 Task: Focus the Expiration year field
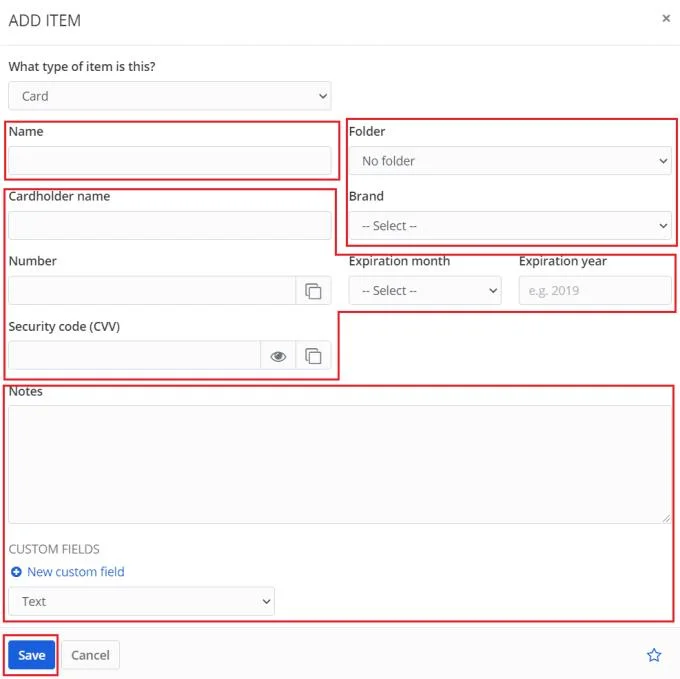(x=595, y=291)
